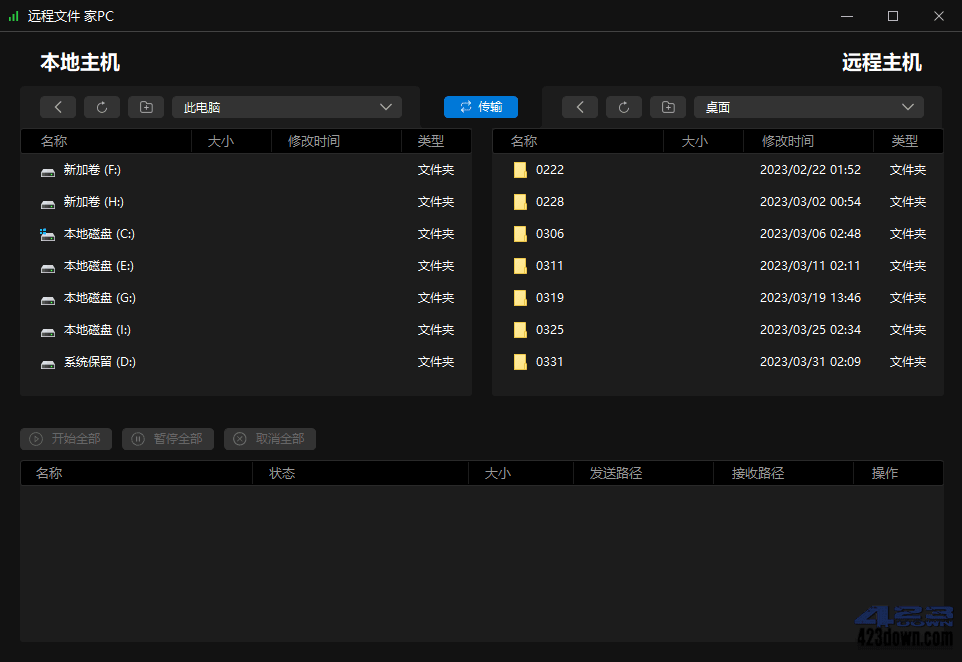Click the 状态 column in transfer queue

(x=282, y=473)
